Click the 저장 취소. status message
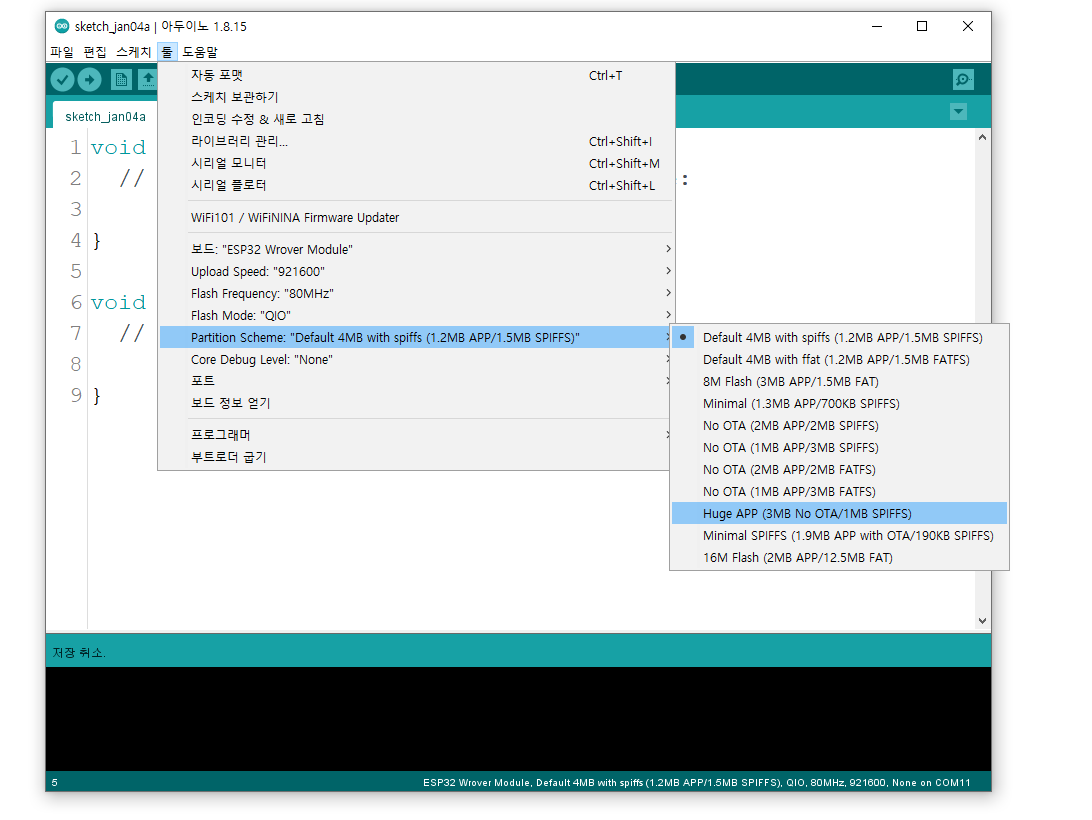 pos(79,653)
